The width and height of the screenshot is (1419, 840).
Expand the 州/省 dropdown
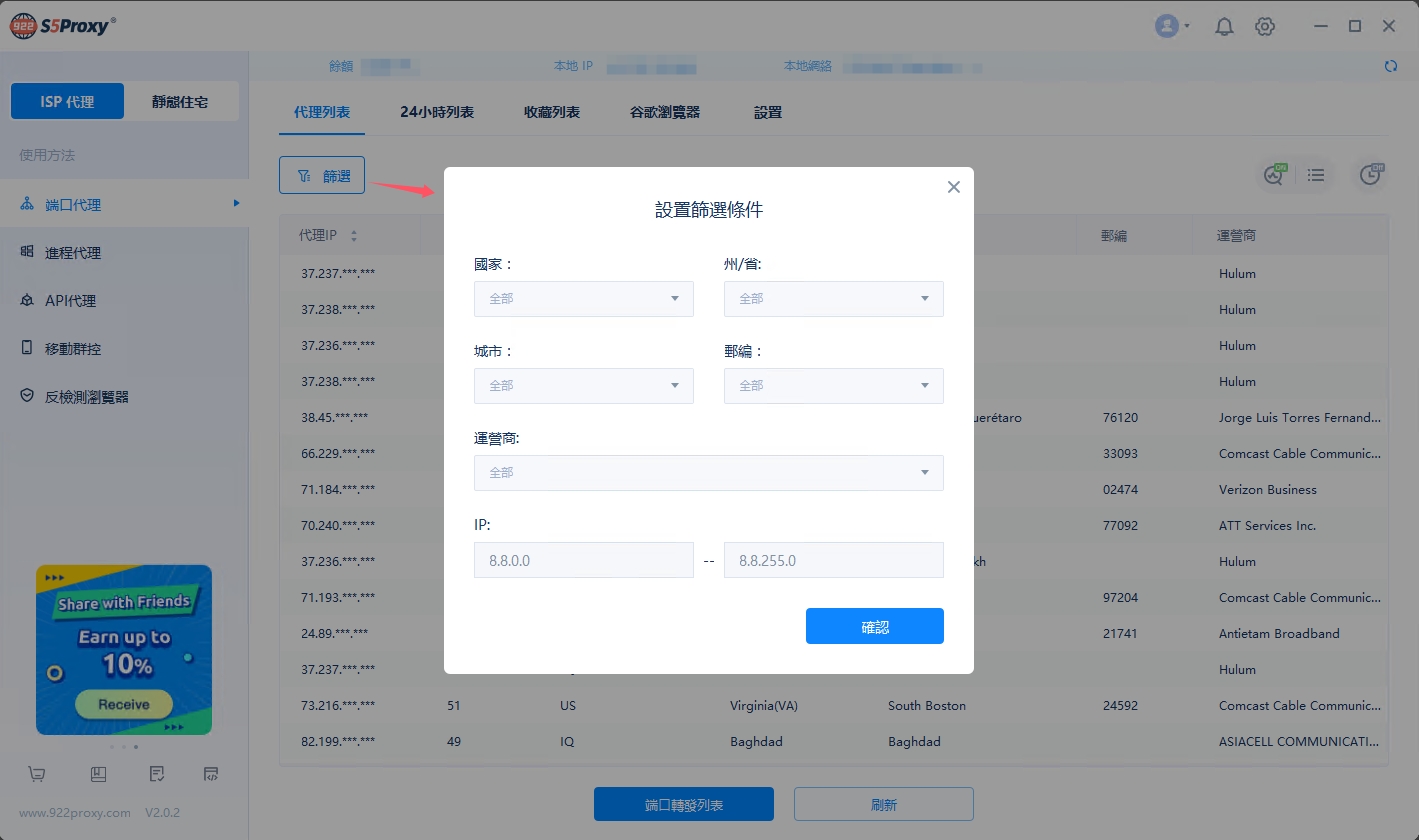point(833,299)
